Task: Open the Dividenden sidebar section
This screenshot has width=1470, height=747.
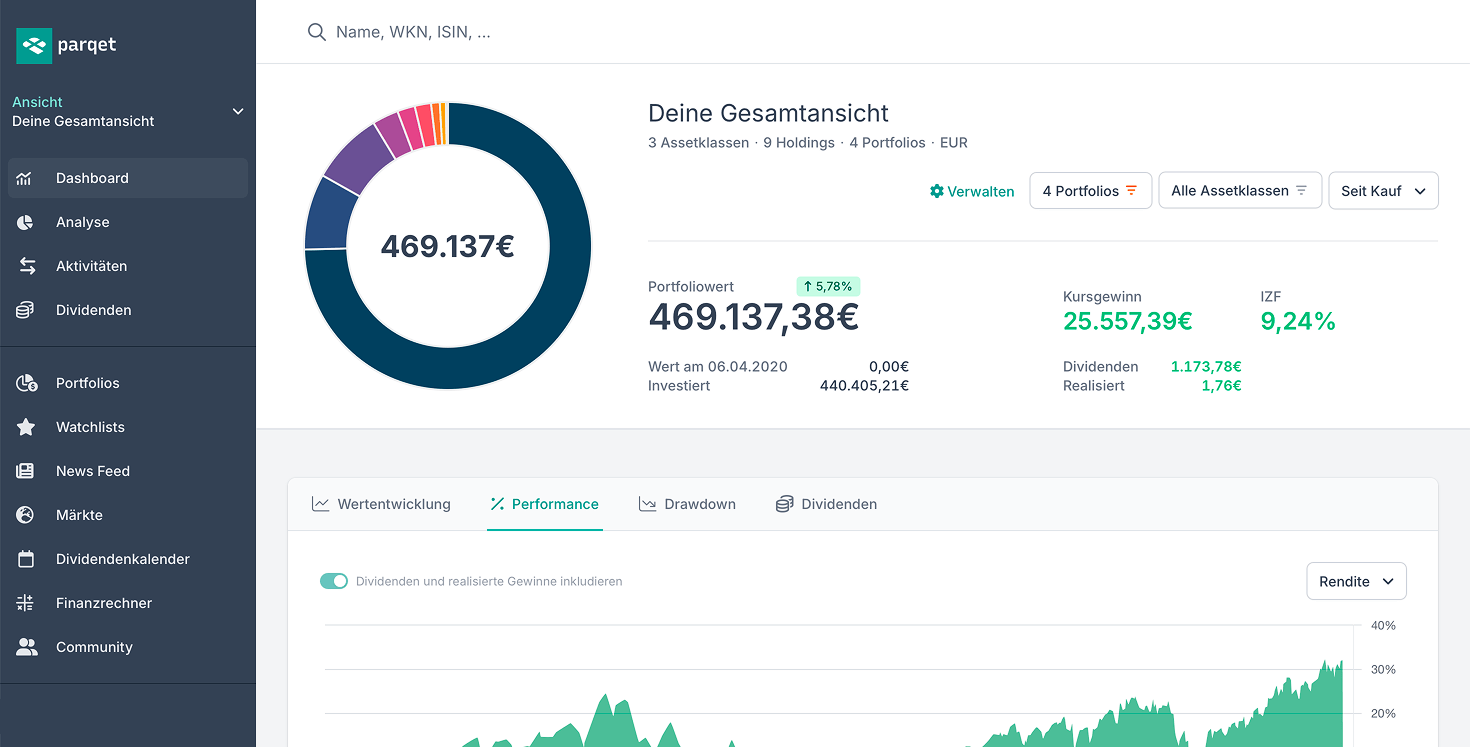Action: [x=91, y=310]
